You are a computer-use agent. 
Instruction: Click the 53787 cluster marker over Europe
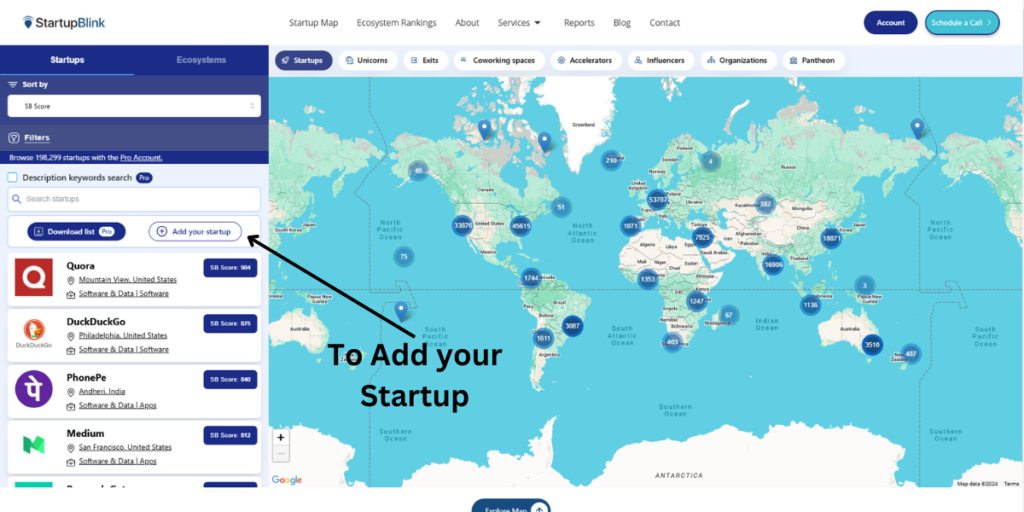(x=658, y=199)
